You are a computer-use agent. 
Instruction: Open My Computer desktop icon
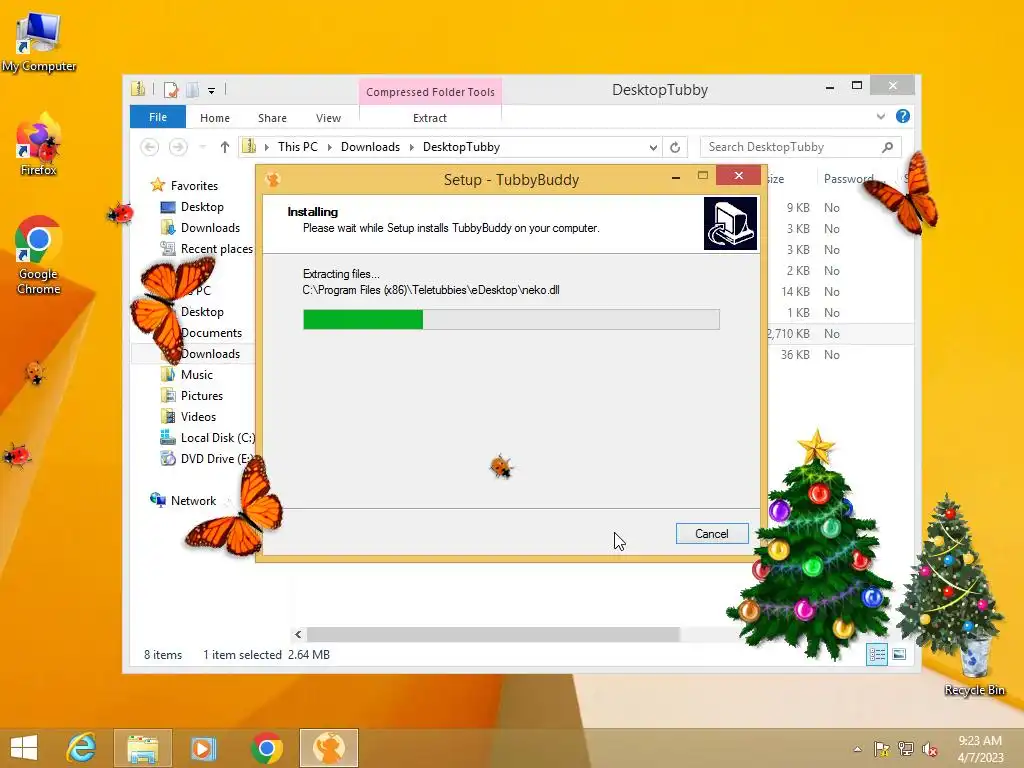(x=39, y=43)
